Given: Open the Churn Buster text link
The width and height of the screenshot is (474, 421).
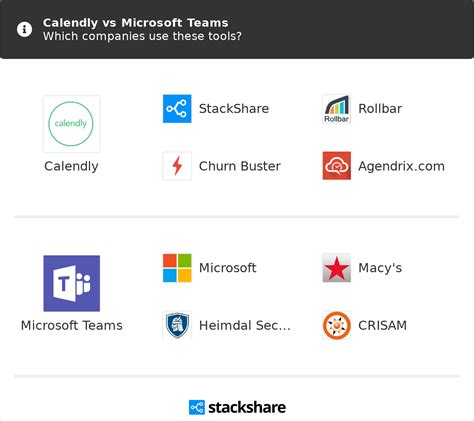Looking at the screenshot, I should pos(240,166).
